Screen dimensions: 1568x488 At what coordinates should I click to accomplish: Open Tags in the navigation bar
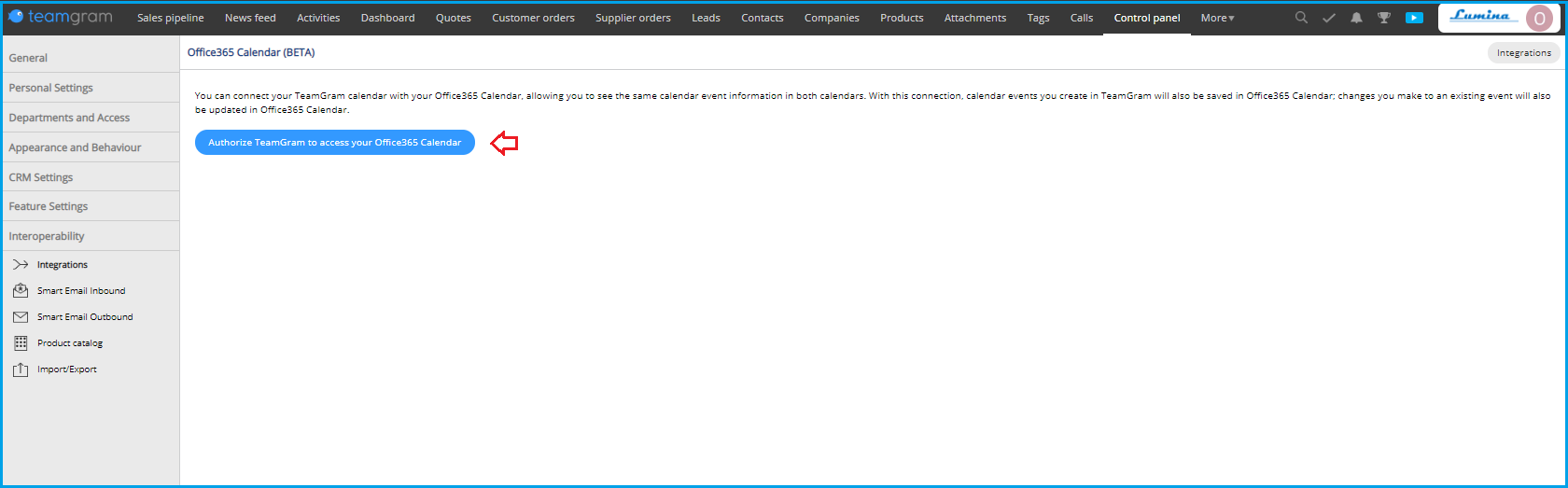point(1038,18)
